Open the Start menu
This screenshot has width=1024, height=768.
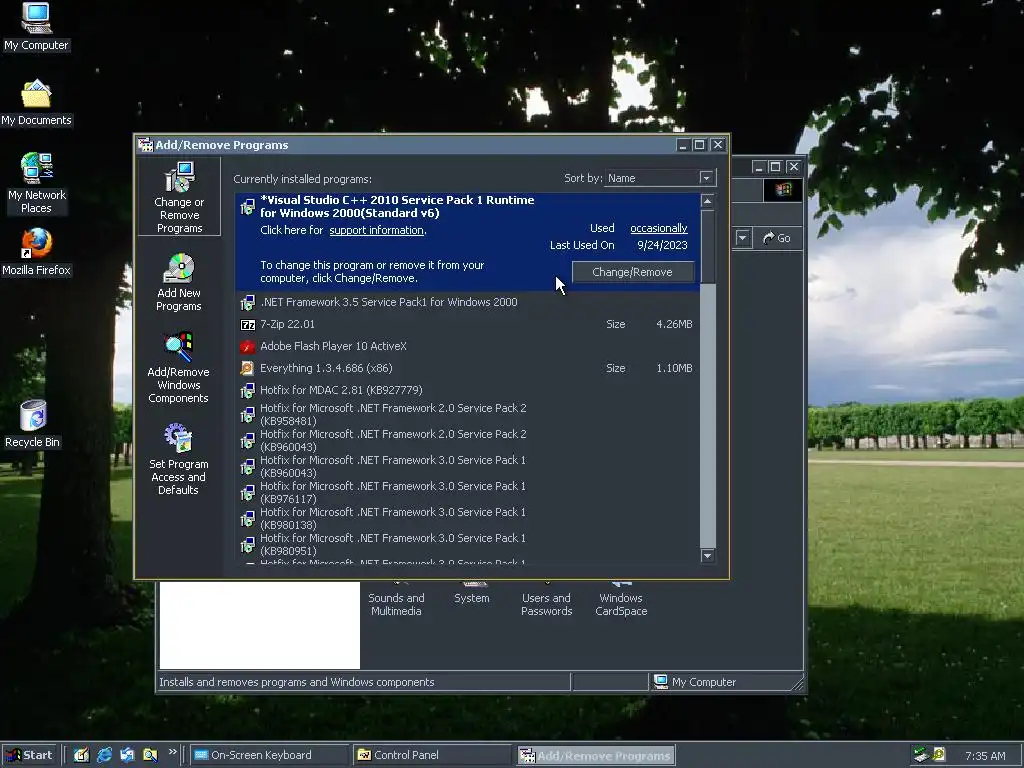click(30, 755)
